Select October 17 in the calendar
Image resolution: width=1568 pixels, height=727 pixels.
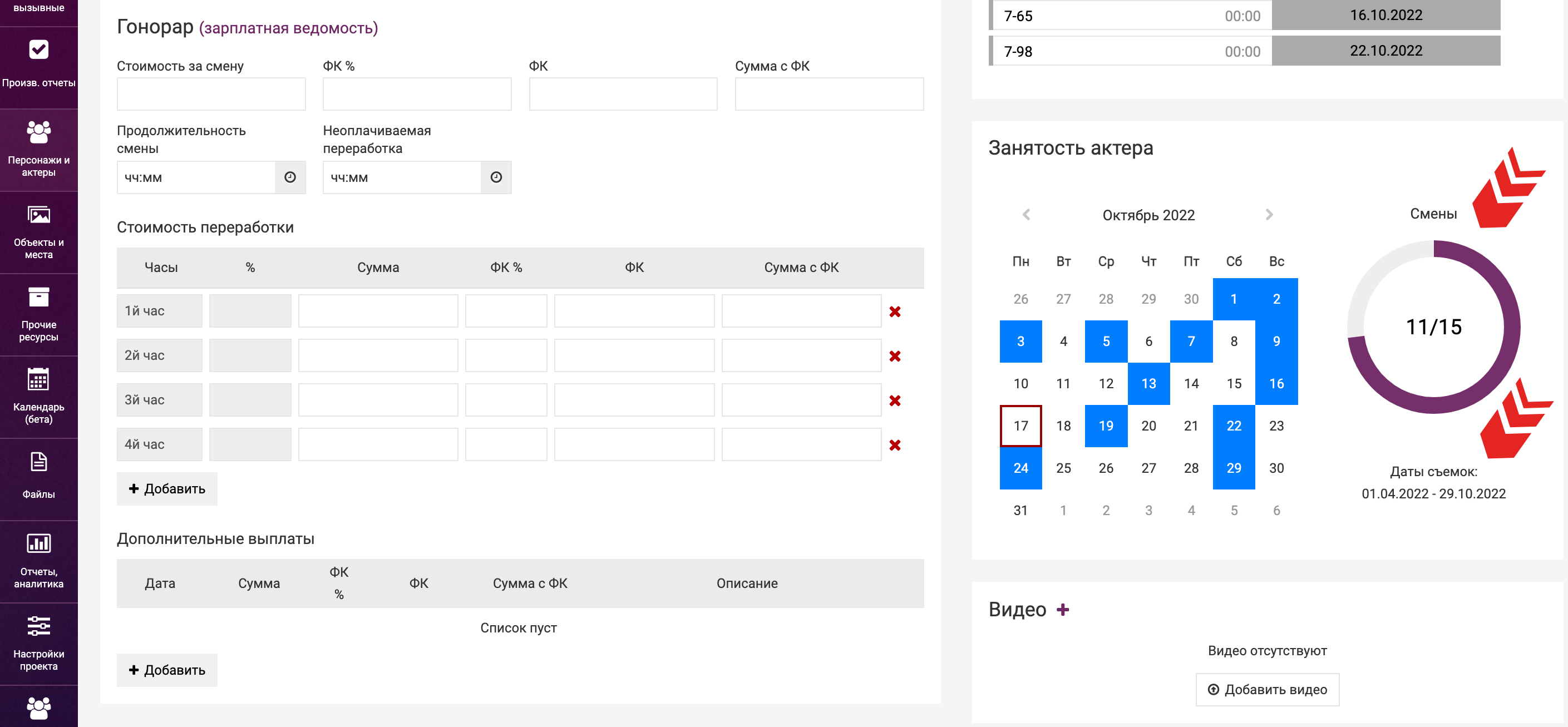(1021, 426)
